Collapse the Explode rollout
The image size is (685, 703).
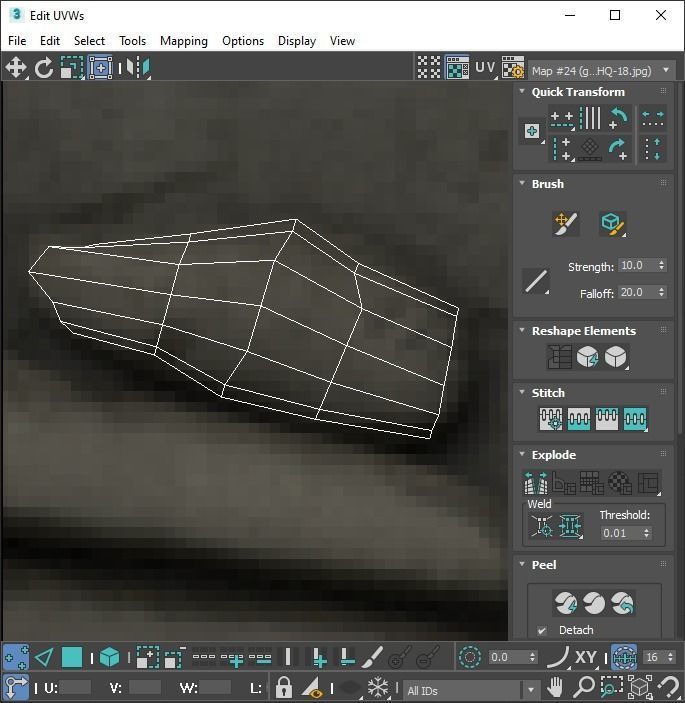[522, 454]
